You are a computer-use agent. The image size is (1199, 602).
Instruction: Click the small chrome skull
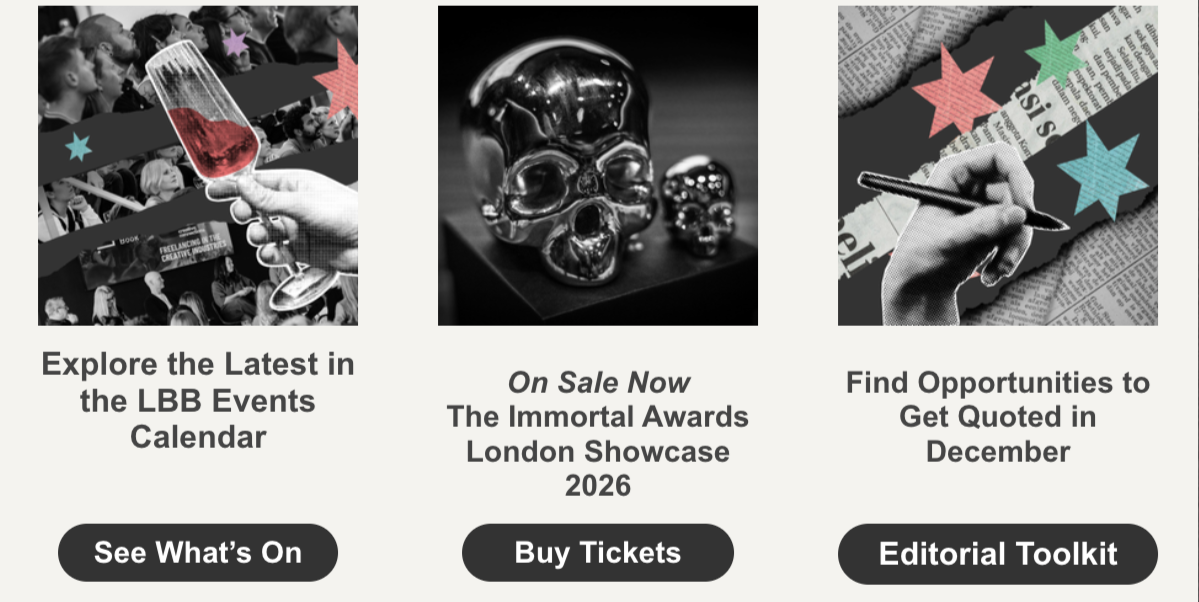[697, 207]
